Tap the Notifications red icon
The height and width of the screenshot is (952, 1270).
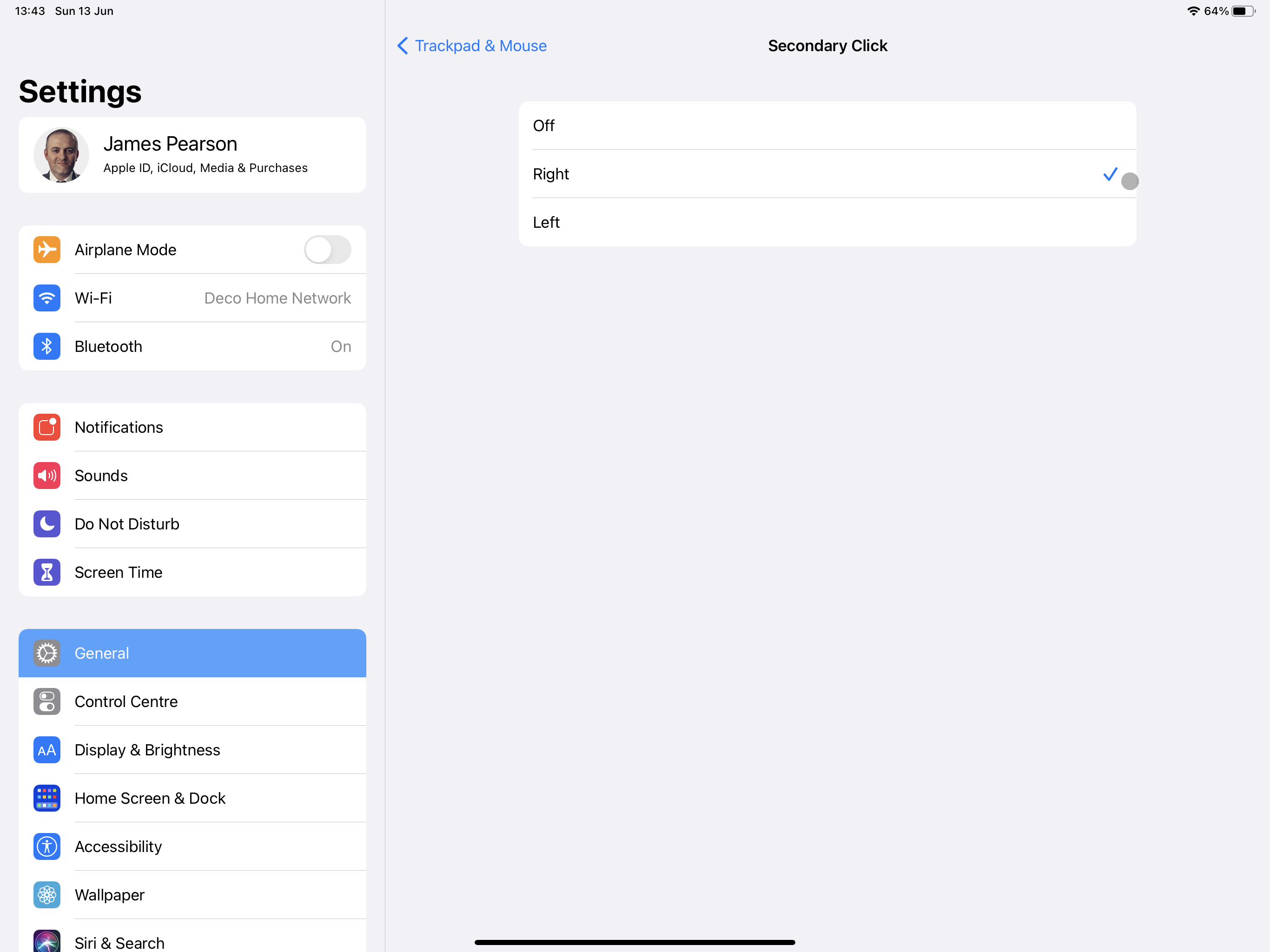coord(46,427)
